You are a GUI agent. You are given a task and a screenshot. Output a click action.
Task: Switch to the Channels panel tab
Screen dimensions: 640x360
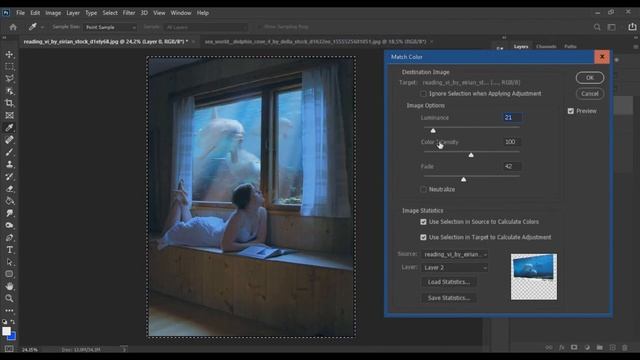click(x=546, y=47)
